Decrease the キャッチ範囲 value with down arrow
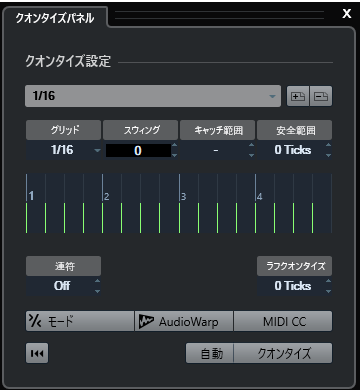Viewport: 361px width, 390px height. 251,155
